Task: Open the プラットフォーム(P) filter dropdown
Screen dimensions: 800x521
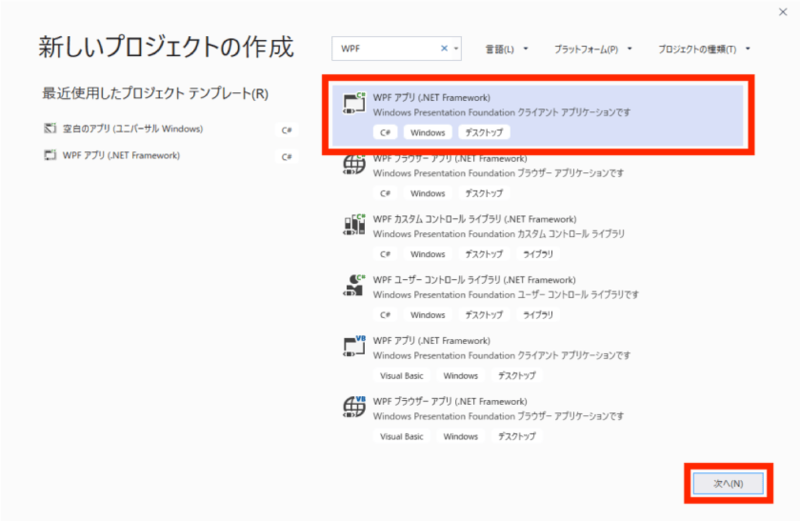Action: tap(593, 49)
